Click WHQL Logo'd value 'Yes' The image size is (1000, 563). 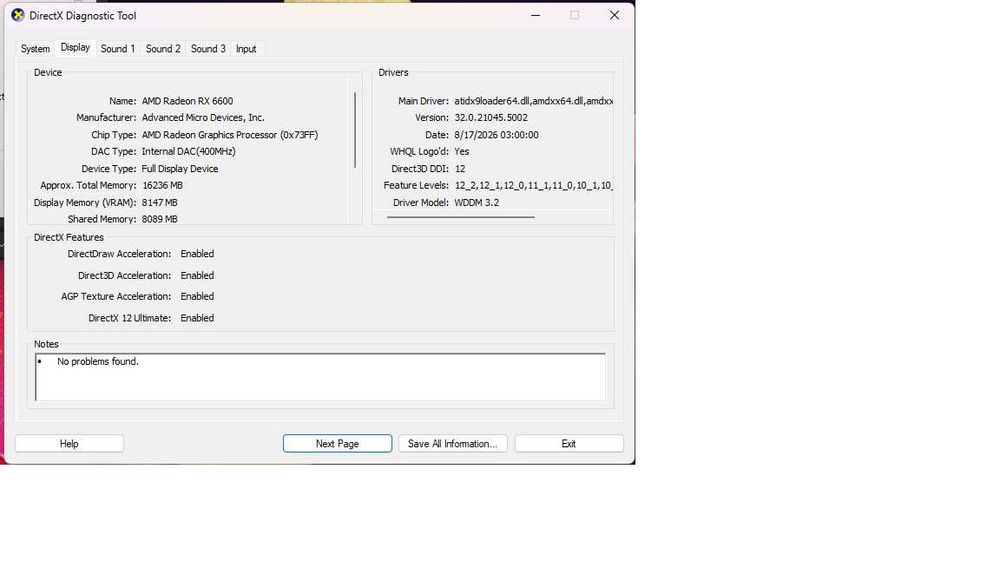pos(462,152)
